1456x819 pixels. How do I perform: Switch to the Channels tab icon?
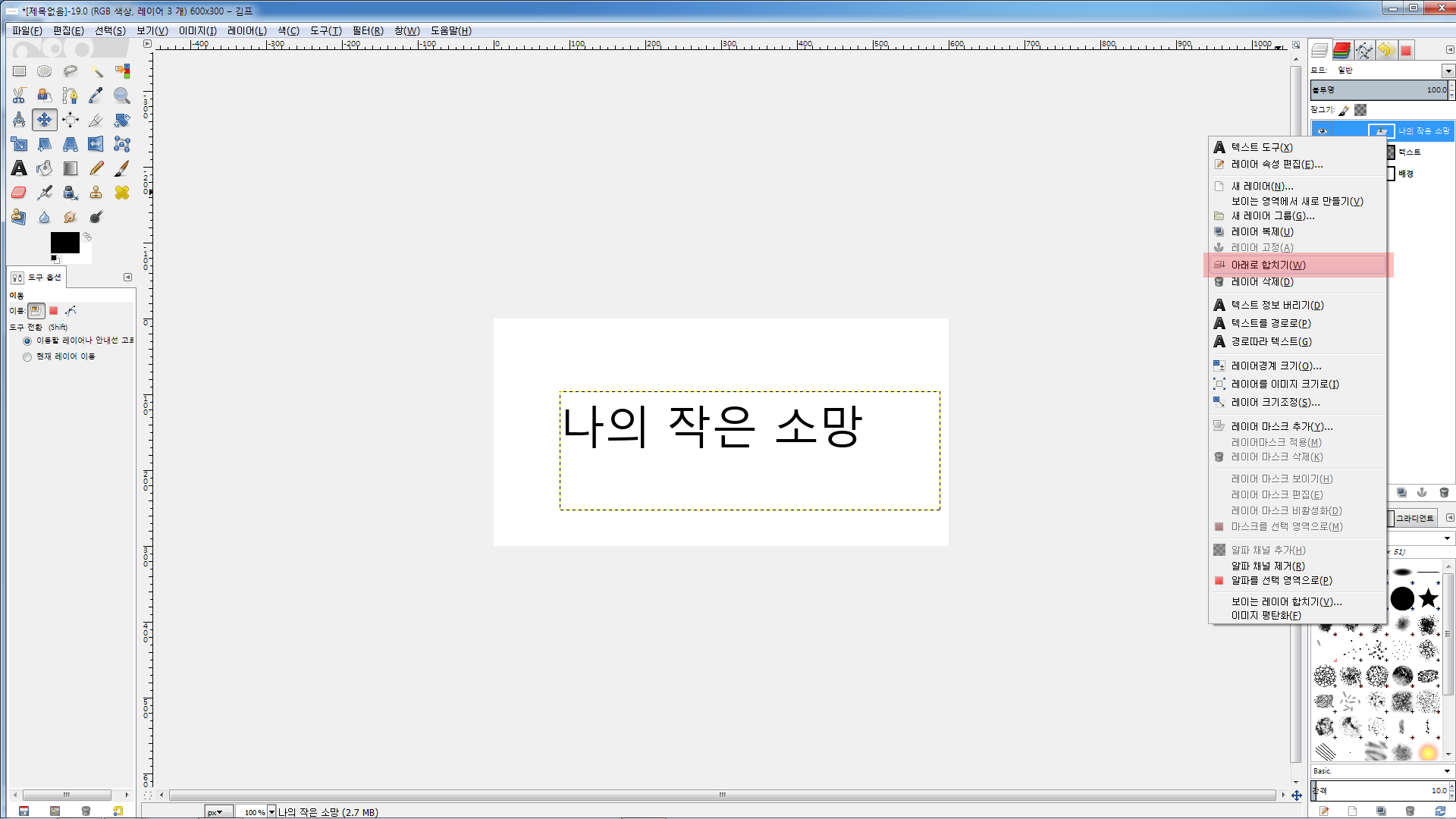click(x=1341, y=50)
